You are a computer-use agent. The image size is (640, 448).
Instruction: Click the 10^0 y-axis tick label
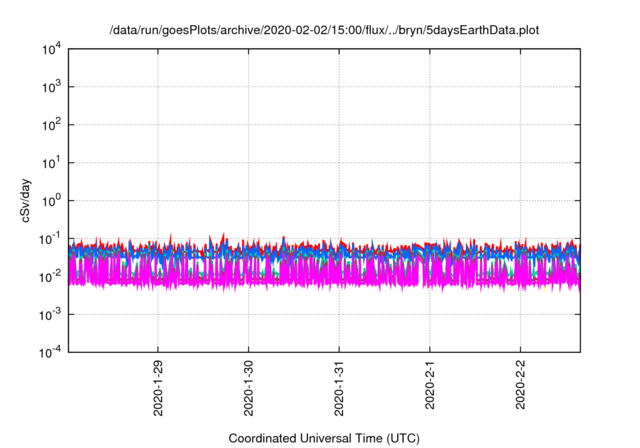click(x=51, y=201)
